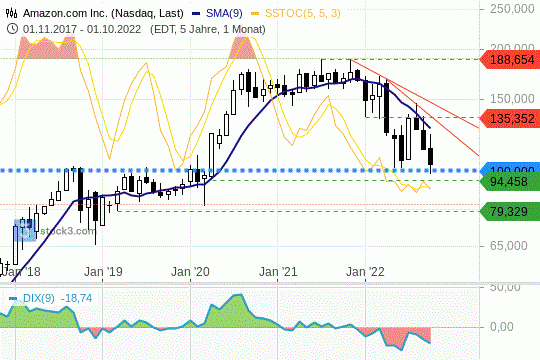The height and width of the screenshot is (360, 540).
Task: Click the Jan '21 time axis label
Action: 278,272
